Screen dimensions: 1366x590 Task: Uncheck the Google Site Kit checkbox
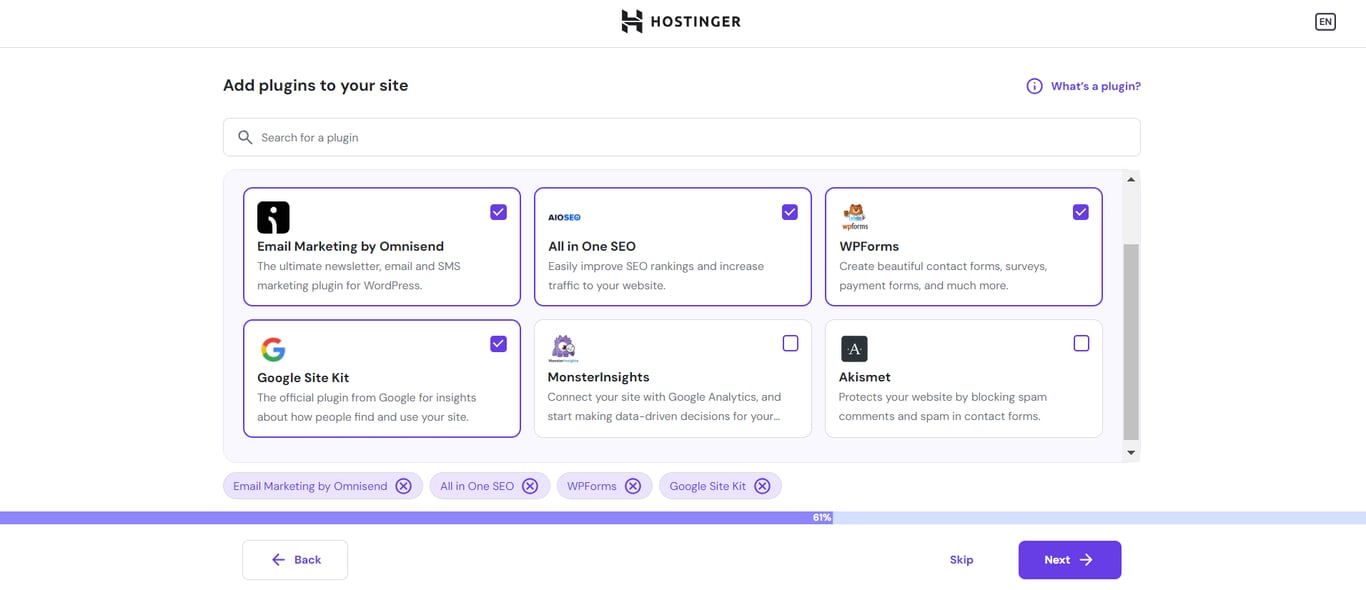point(498,342)
